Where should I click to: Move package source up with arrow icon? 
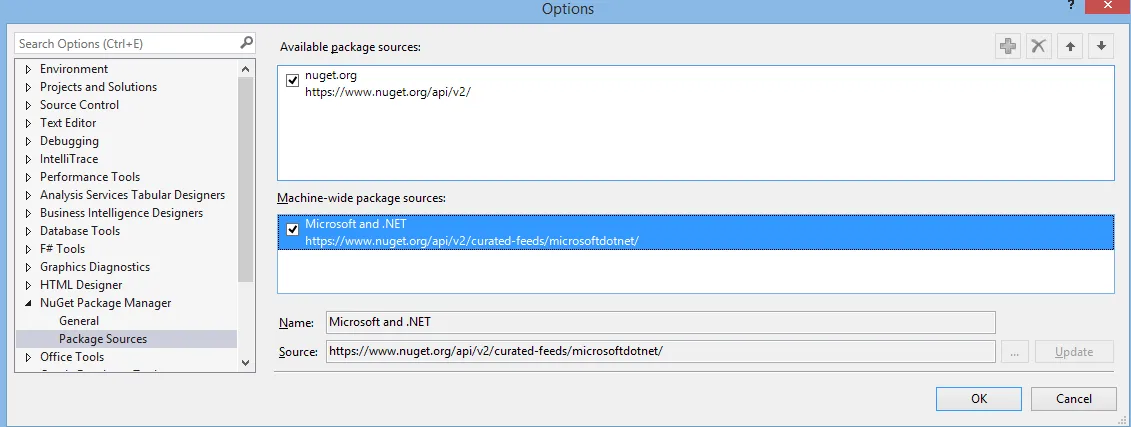click(x=1070, y=46)
